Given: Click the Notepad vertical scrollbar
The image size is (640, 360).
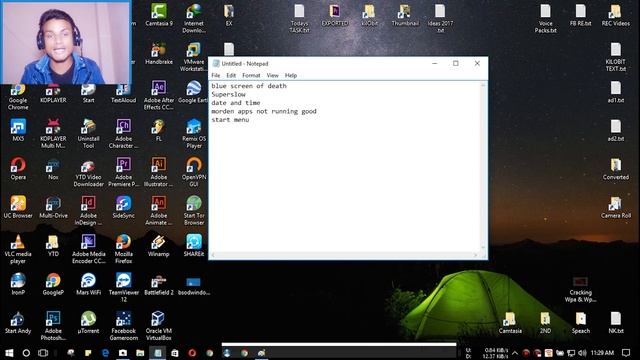Looking at the screenshot, I should (x=483, y=167).
